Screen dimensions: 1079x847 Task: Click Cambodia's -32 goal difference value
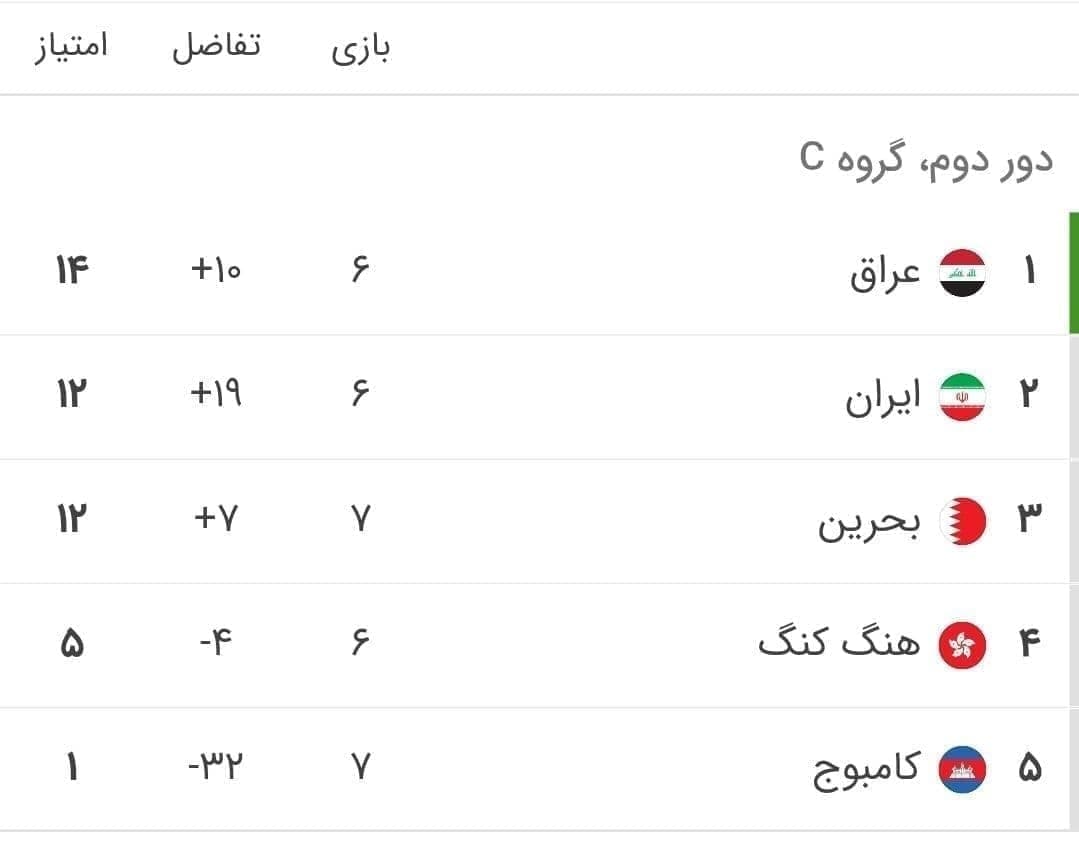click(216, 768)
